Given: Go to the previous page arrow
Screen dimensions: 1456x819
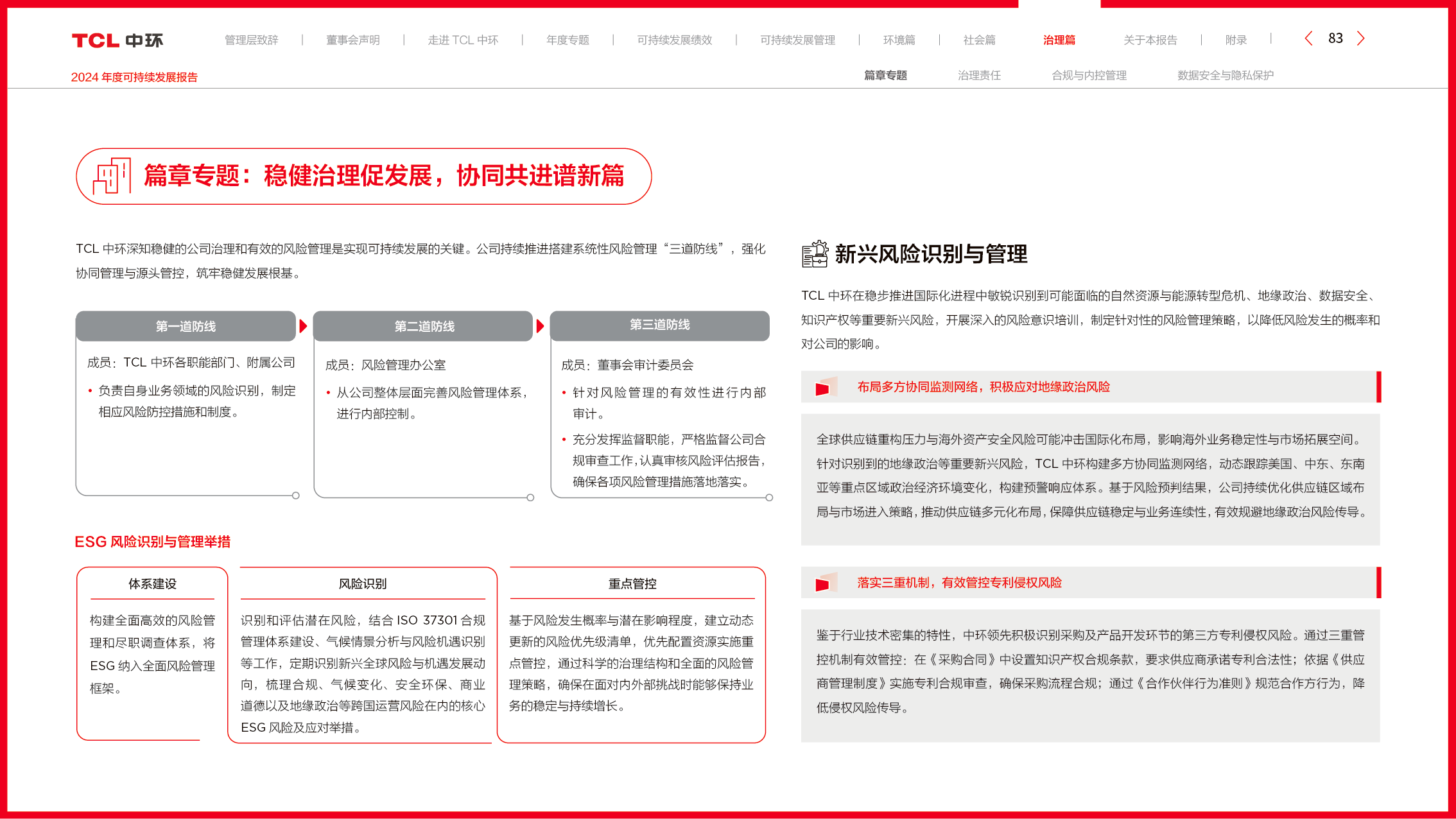Looking at the screenshot, I should point(1308,39).
